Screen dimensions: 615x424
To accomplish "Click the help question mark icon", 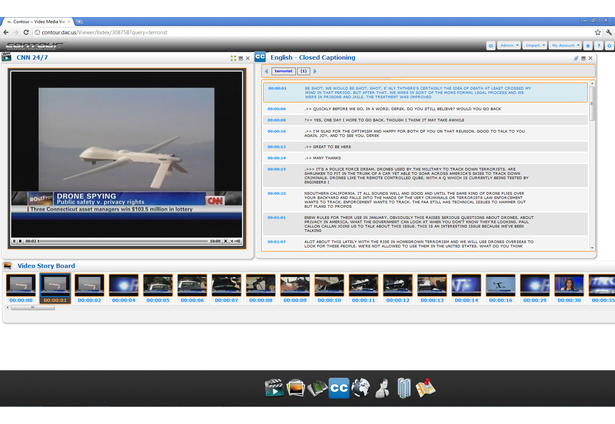I will (599, 46).
